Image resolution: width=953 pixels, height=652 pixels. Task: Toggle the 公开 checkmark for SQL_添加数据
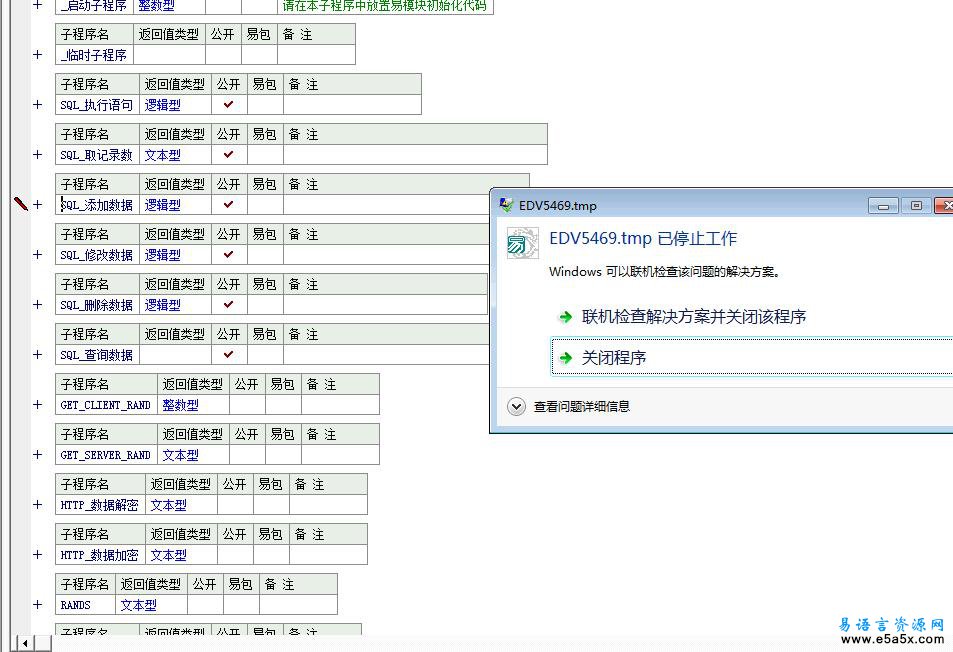229,205
